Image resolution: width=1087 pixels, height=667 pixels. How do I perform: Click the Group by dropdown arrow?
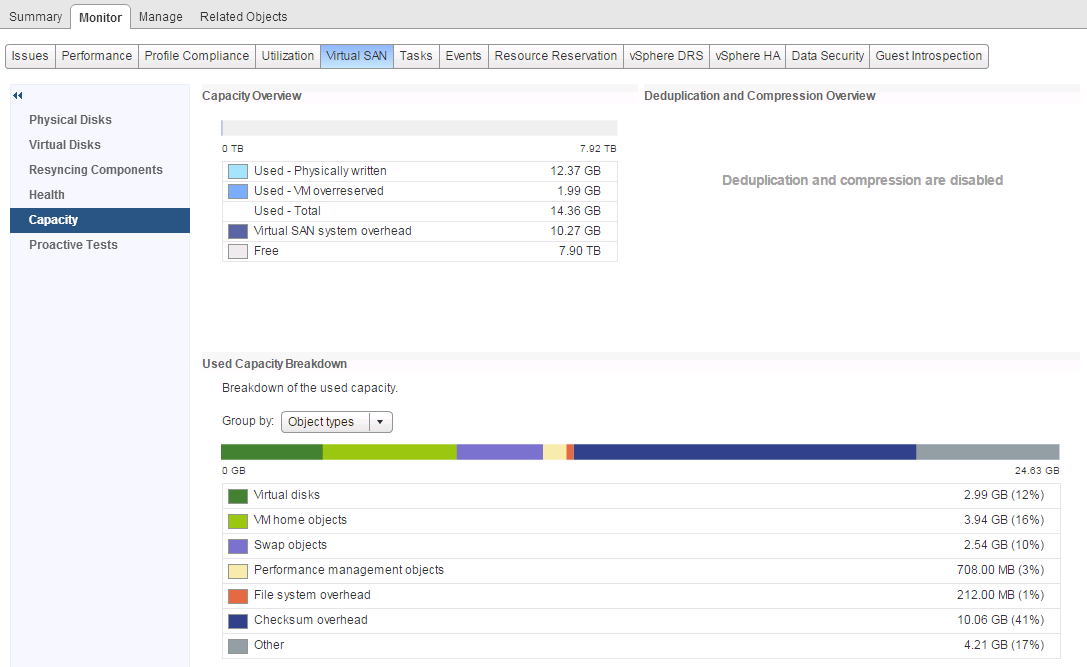click(380, 422)
